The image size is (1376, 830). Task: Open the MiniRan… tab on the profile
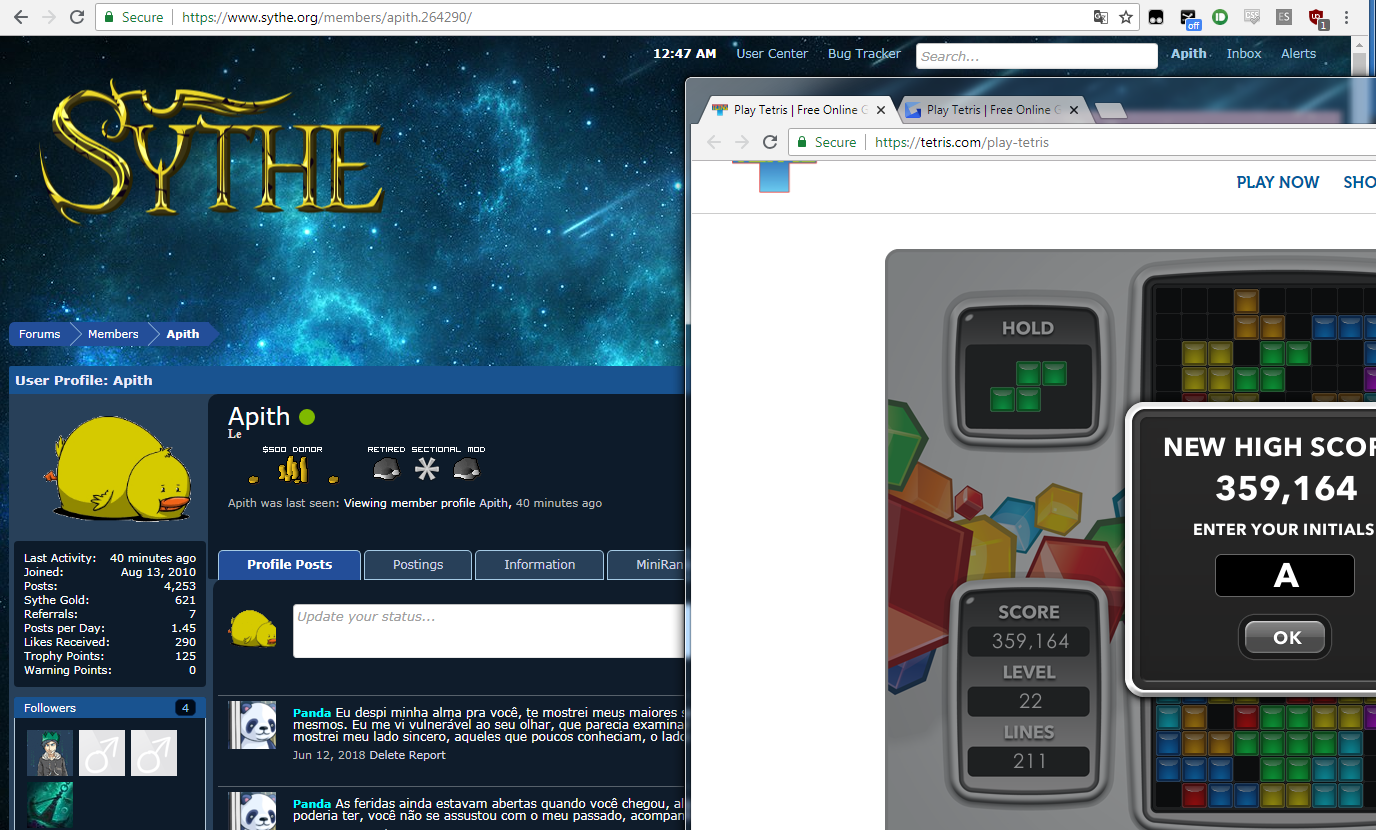pos(646,565)
